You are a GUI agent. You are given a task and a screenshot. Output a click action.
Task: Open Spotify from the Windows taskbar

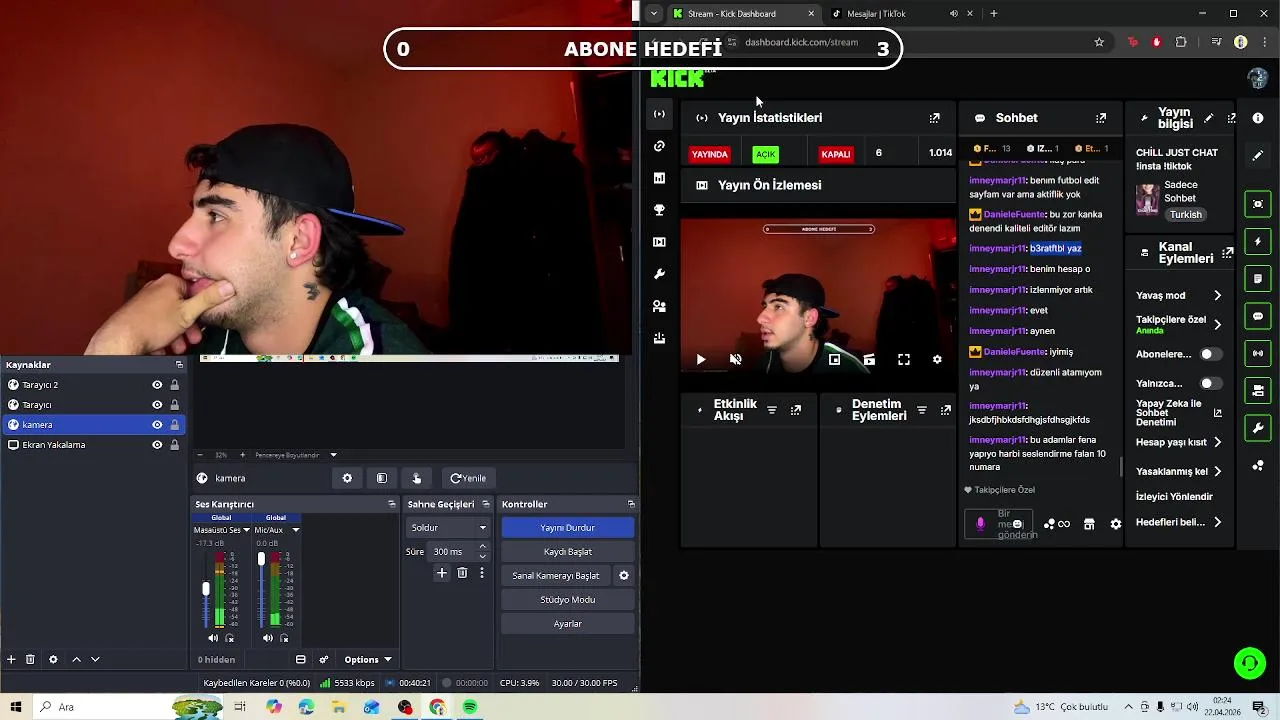[x=470, y=707]
